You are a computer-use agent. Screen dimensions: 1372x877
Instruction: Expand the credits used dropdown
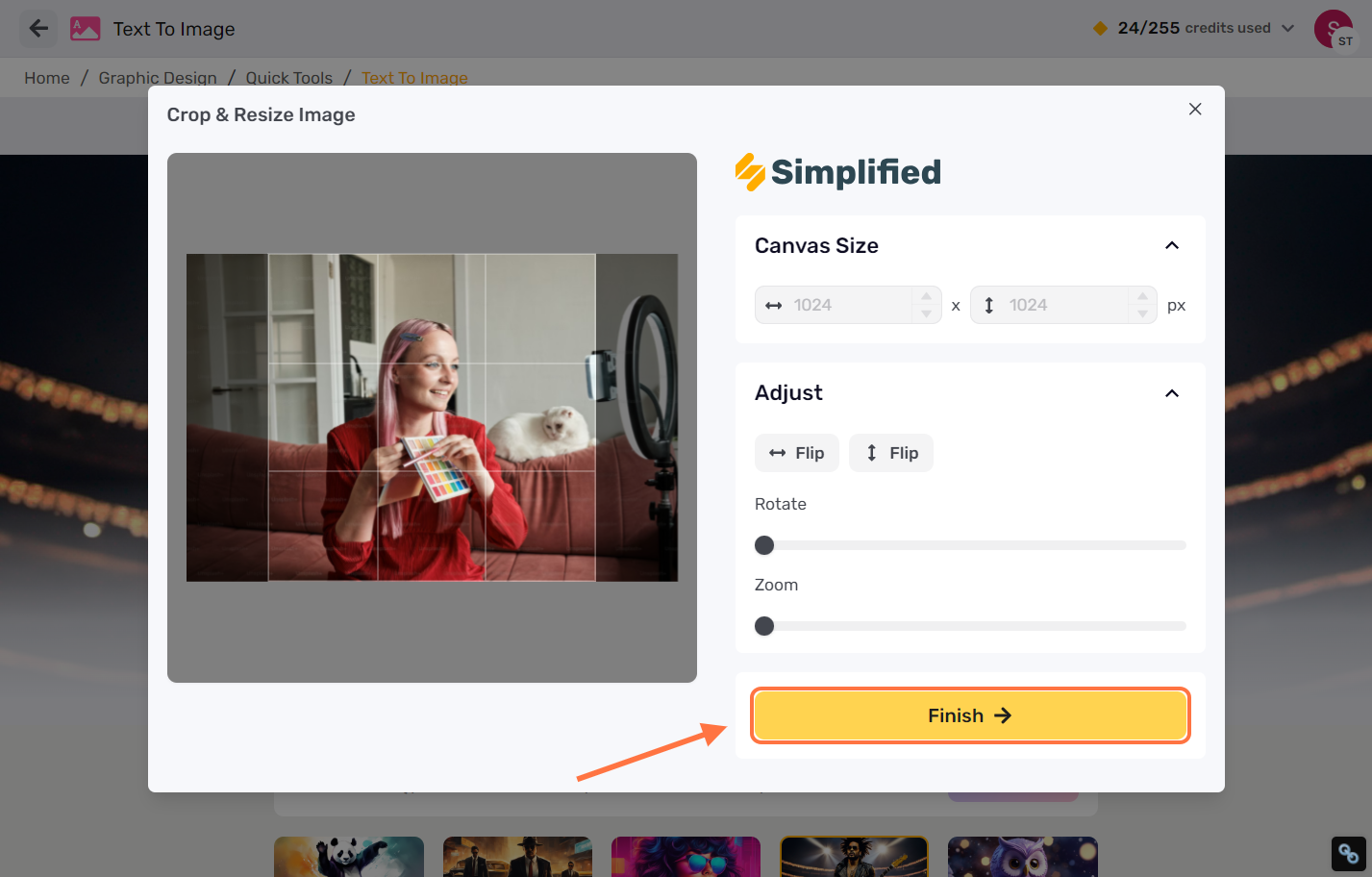click(1288, 28)
